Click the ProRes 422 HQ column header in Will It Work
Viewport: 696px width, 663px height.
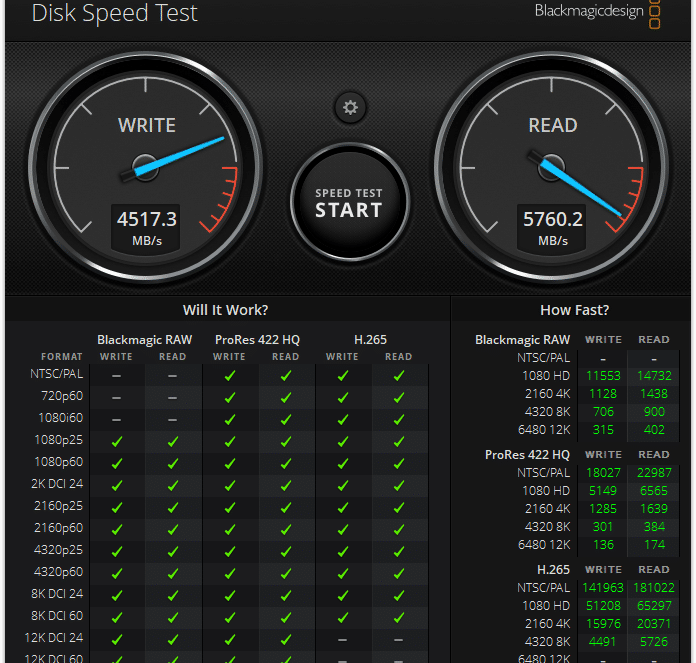click(x=257, y=340)
